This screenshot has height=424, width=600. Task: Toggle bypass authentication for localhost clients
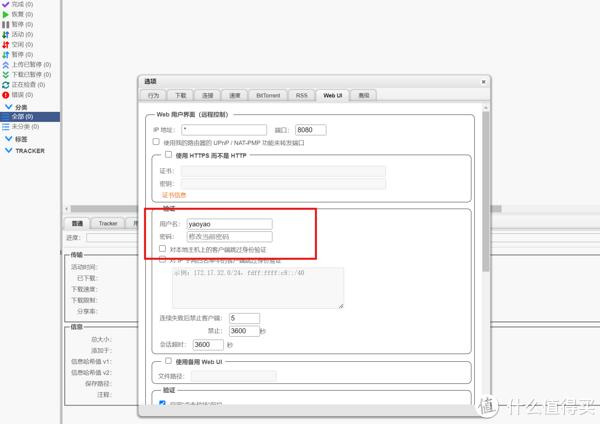pyautogui.click(x=162, y=248)
